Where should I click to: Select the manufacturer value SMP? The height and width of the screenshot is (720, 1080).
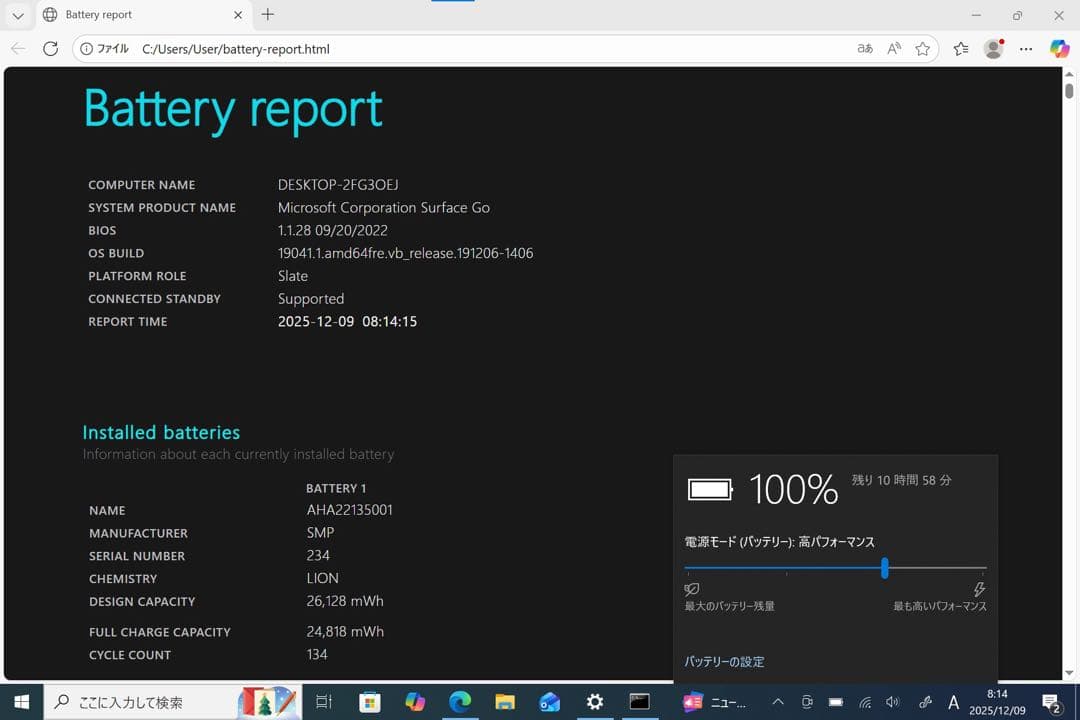click(320, 533)
